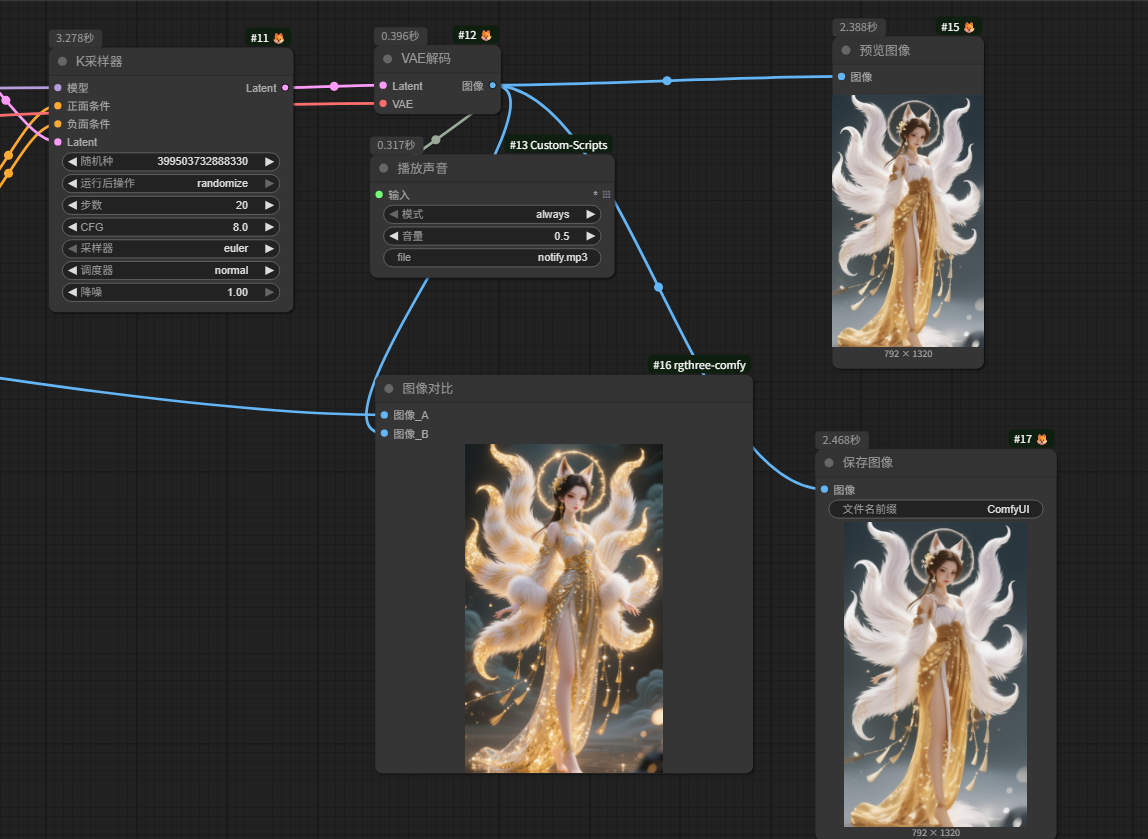1148x839 pixels.
Task: Collapse the 预览图像 node via its title dot
Action: [846, 51]
